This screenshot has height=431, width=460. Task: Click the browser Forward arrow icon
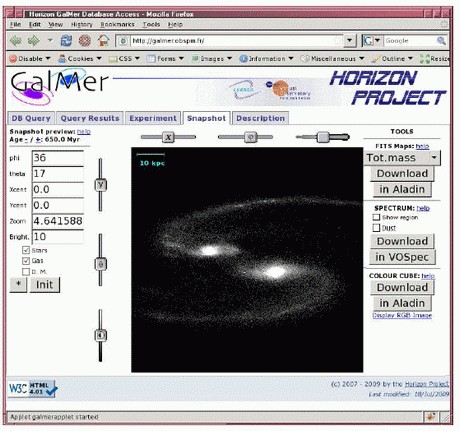[x=34, y=41]
